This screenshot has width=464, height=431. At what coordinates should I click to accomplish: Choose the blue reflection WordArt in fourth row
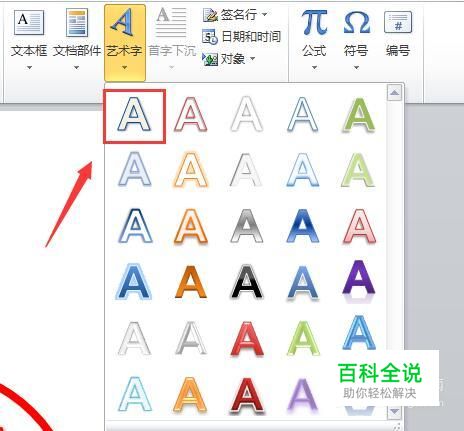(303, 283)
